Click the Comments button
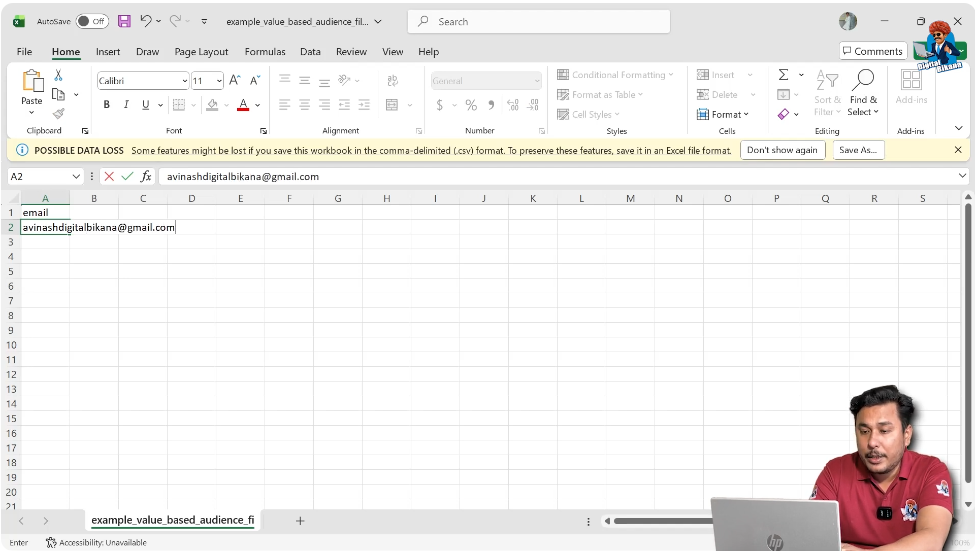This screenshot has width=975, height=552. (x=872, y=51)
